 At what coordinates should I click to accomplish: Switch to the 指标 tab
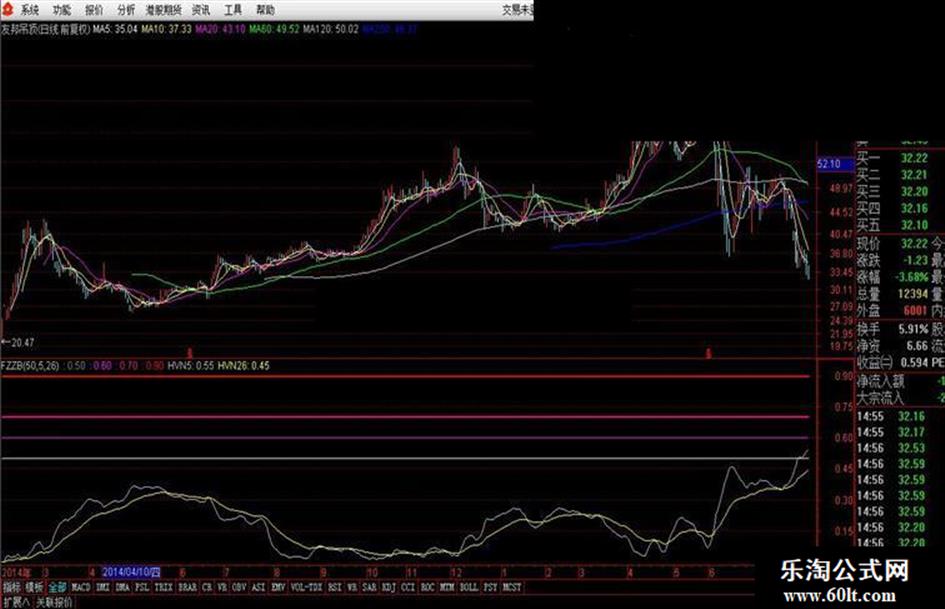tap(12, 587)
